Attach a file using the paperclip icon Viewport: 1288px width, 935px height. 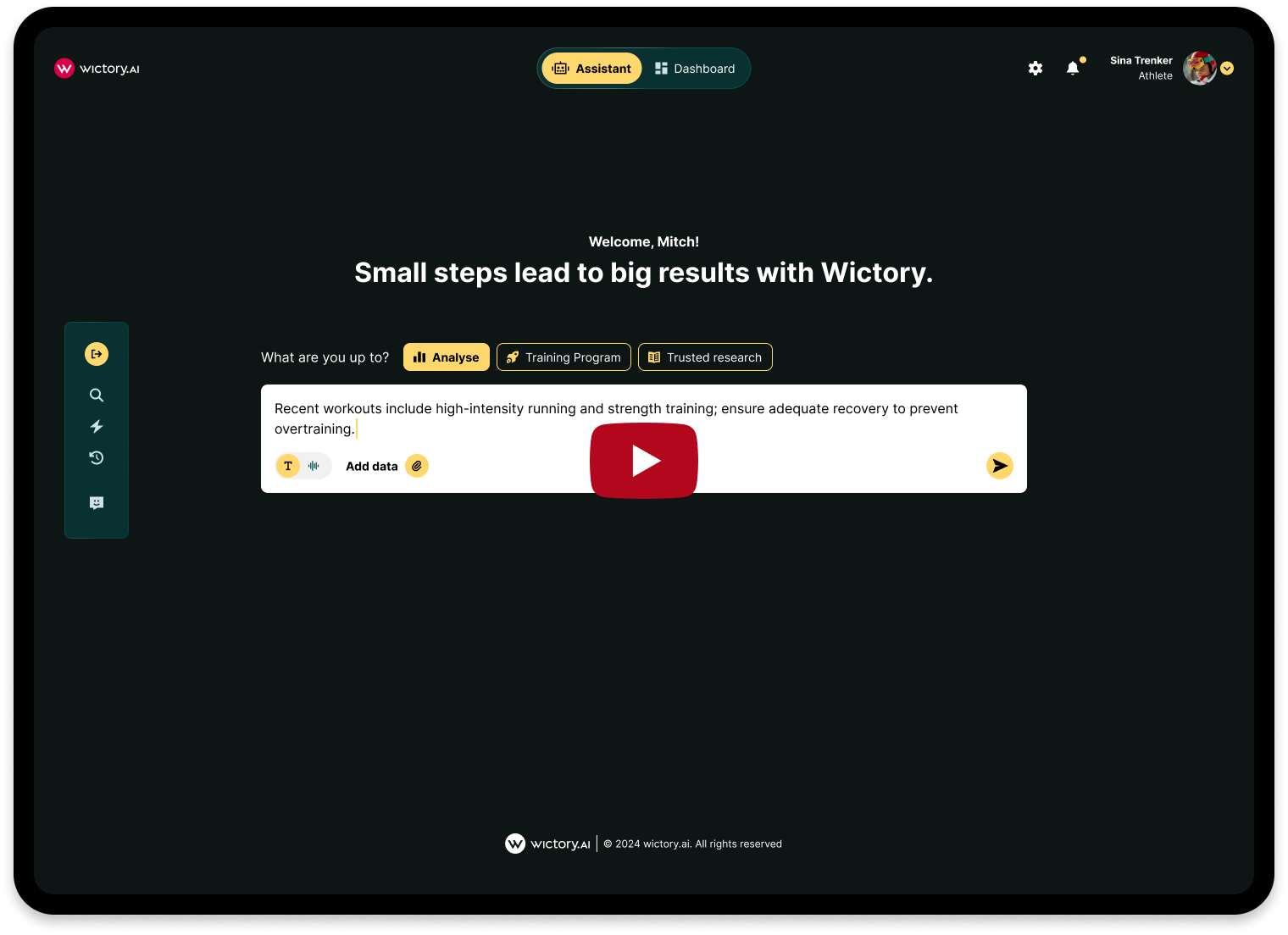coord(417,466)
